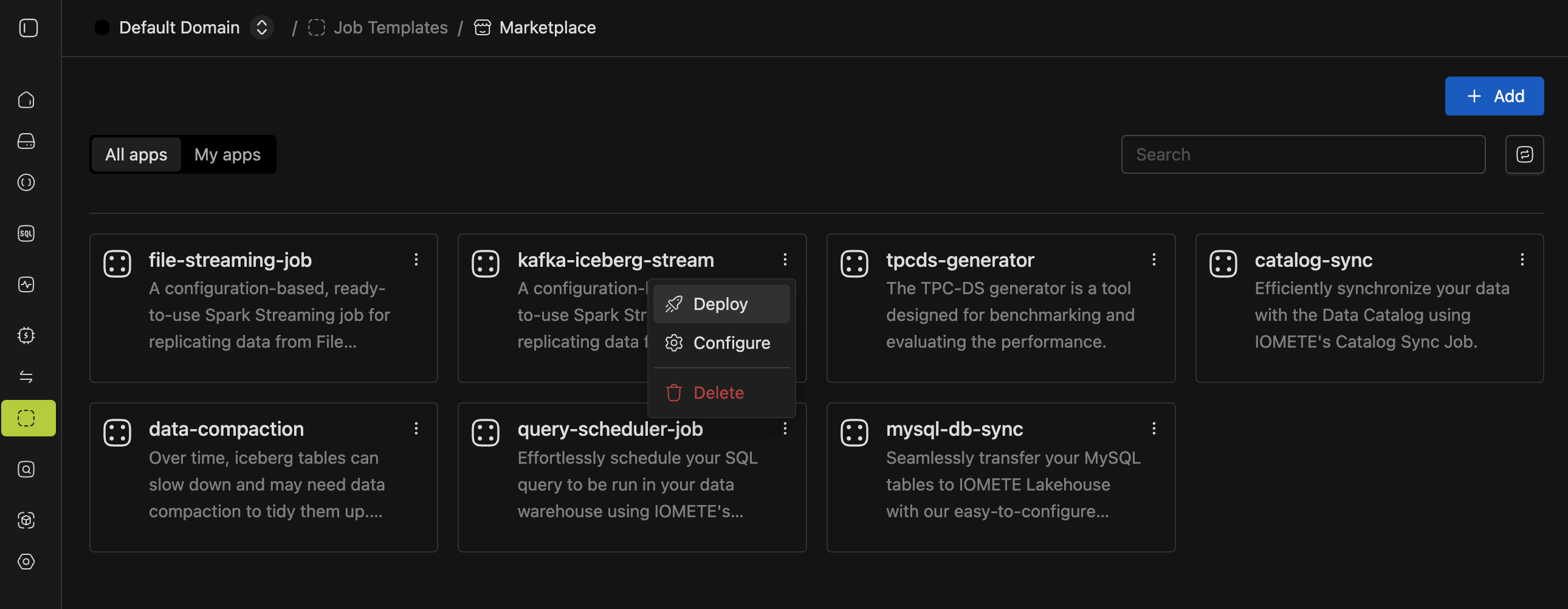The height and width of the screenshot is (609, 1568).
Task: Click into the Search field
Action: (1302, 155)
